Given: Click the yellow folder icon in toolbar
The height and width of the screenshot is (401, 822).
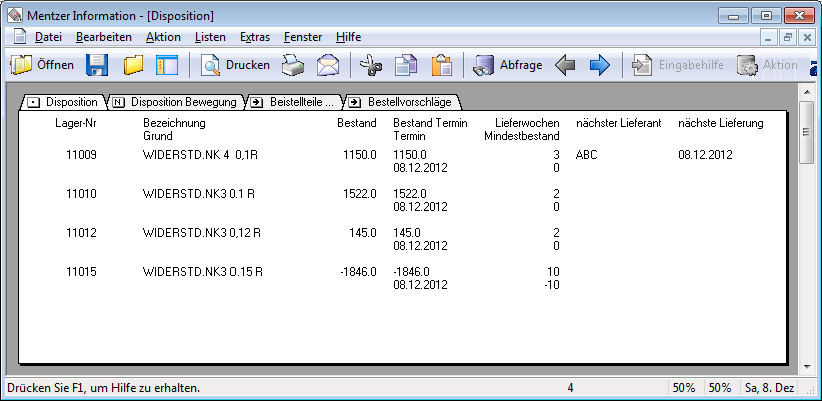Looking at the screenshot, I should coord(133,66).
